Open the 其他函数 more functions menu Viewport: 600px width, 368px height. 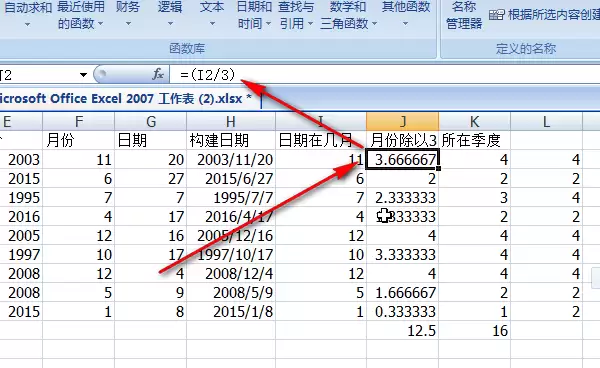pyautogui.click(x=406, y=15)
